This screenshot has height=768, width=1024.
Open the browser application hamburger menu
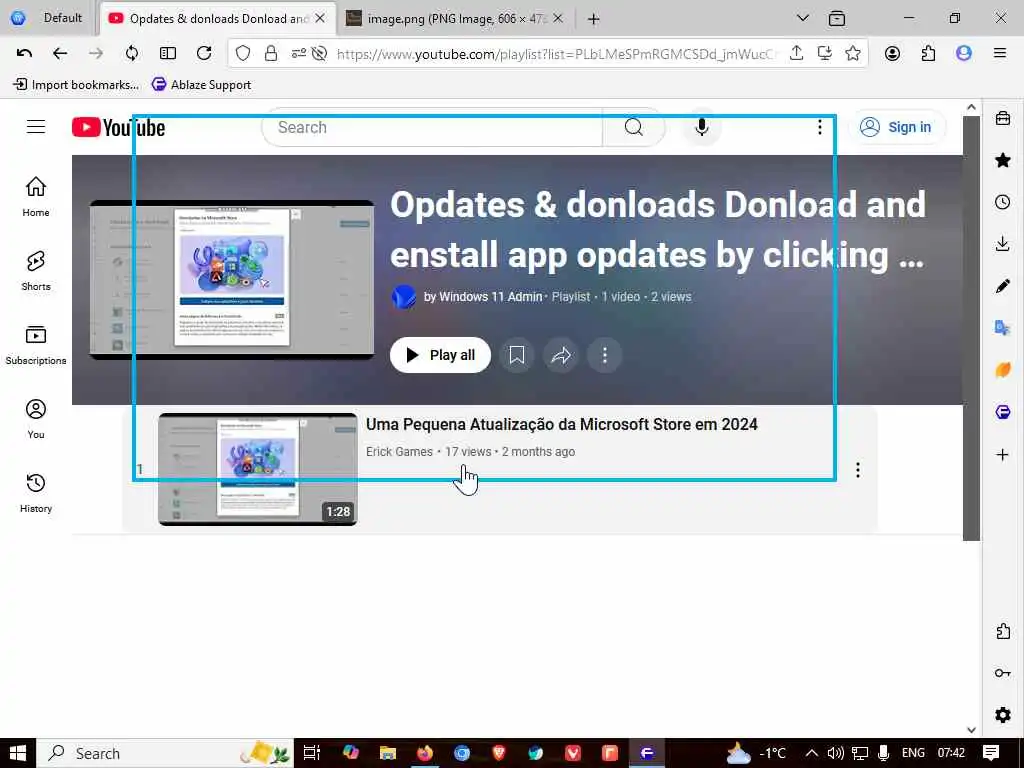click(1000, 54)
